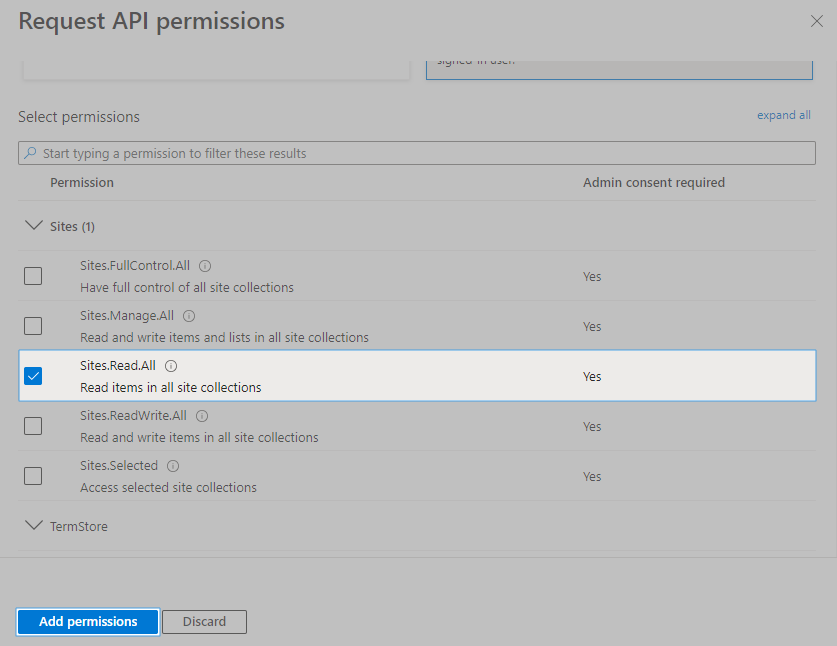
Task: Click info icon next to Sites.Read.All
Action: [x=171, y=366]
